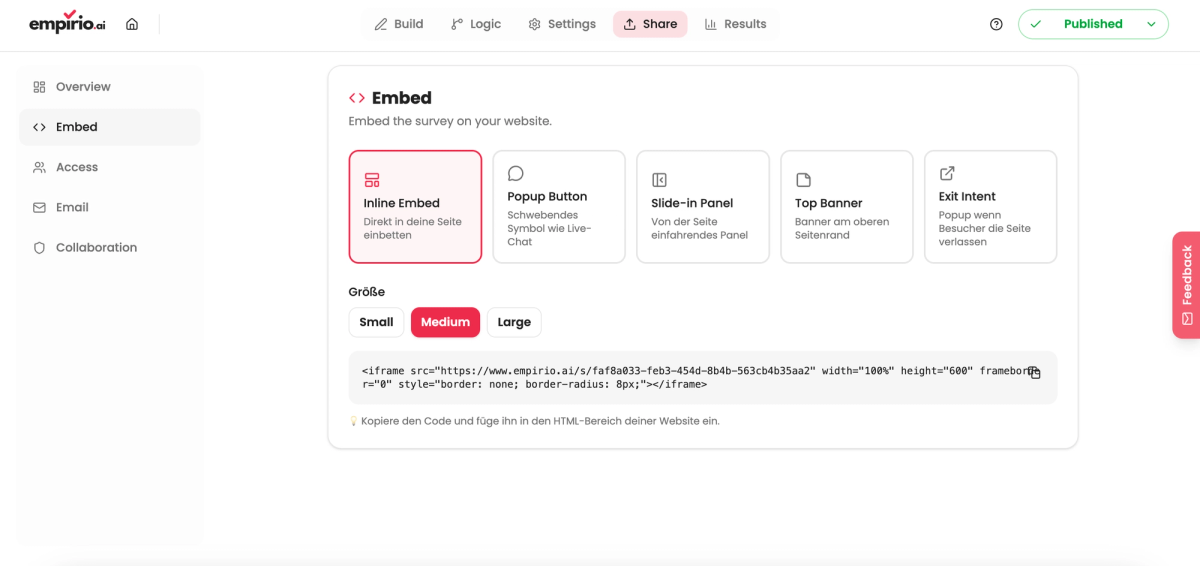Viewport: 1200px width, 566px height.
Task: Switch to the Build tab
Action: (x=399, y=24)
